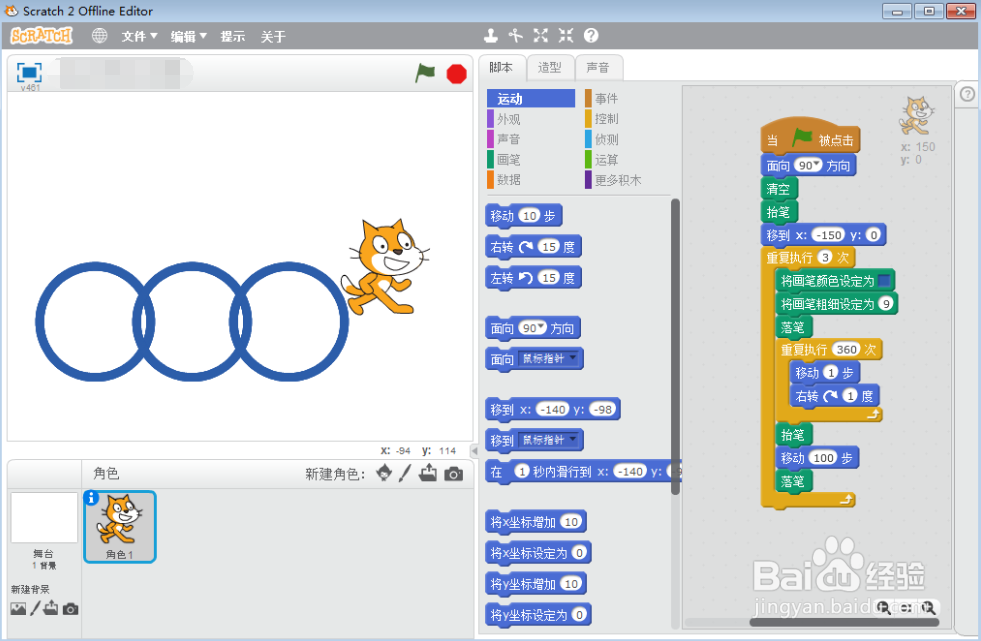Select the 运动 block category
Viewport: 981px width, 641px height.
pos(531,98)
